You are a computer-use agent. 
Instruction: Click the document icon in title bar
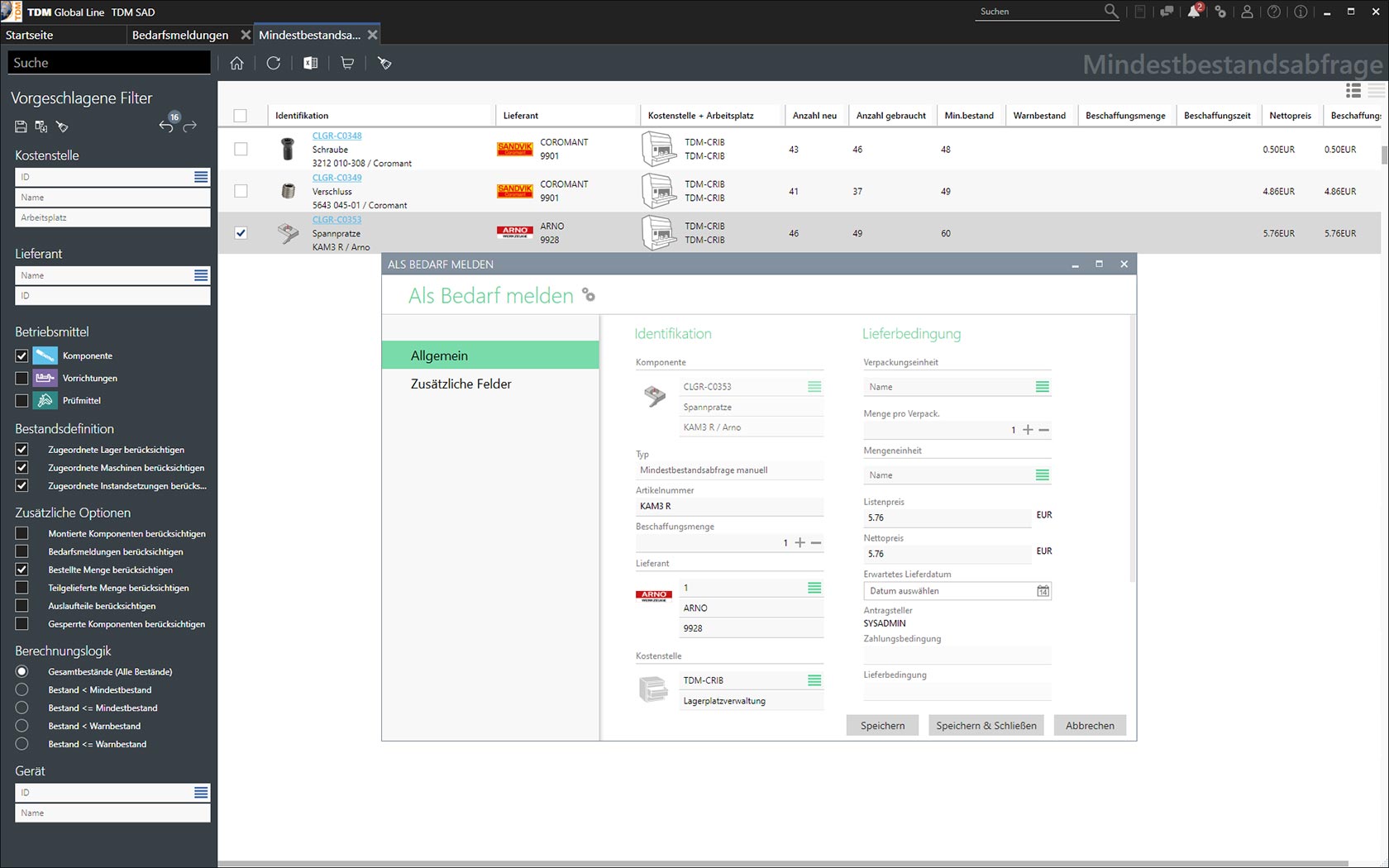1140,12
